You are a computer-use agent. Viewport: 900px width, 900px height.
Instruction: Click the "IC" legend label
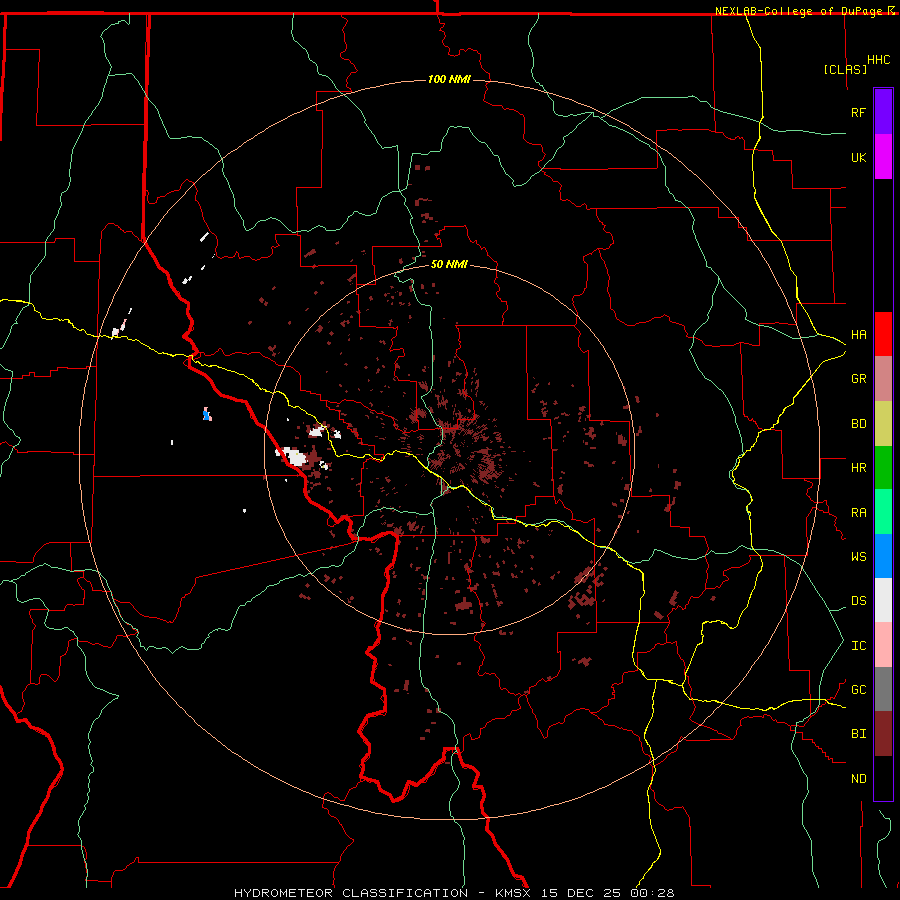click(859, 646)
